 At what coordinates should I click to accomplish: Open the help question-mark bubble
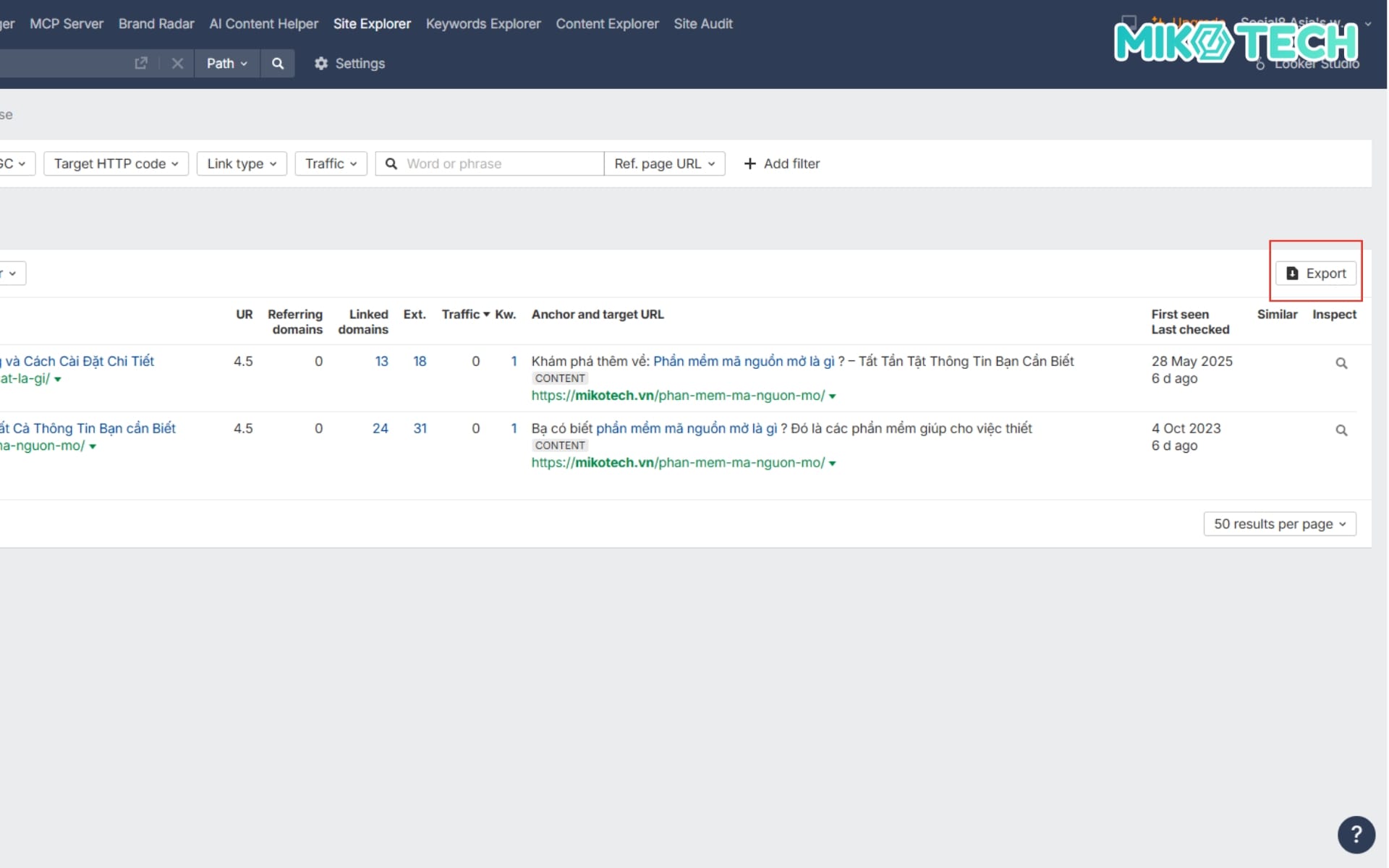(x=1356, y=835)
